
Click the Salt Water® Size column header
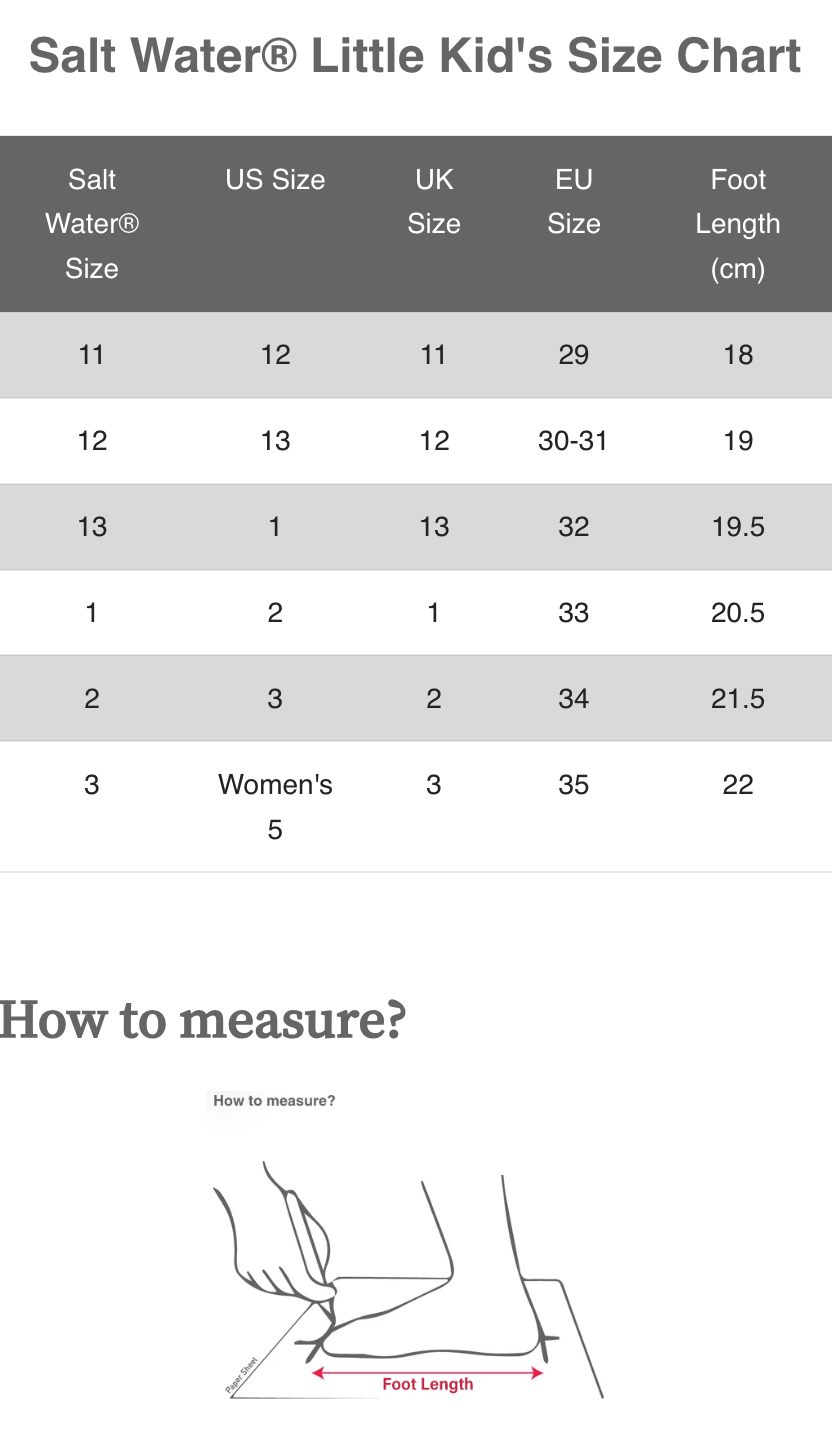[92, 224]
